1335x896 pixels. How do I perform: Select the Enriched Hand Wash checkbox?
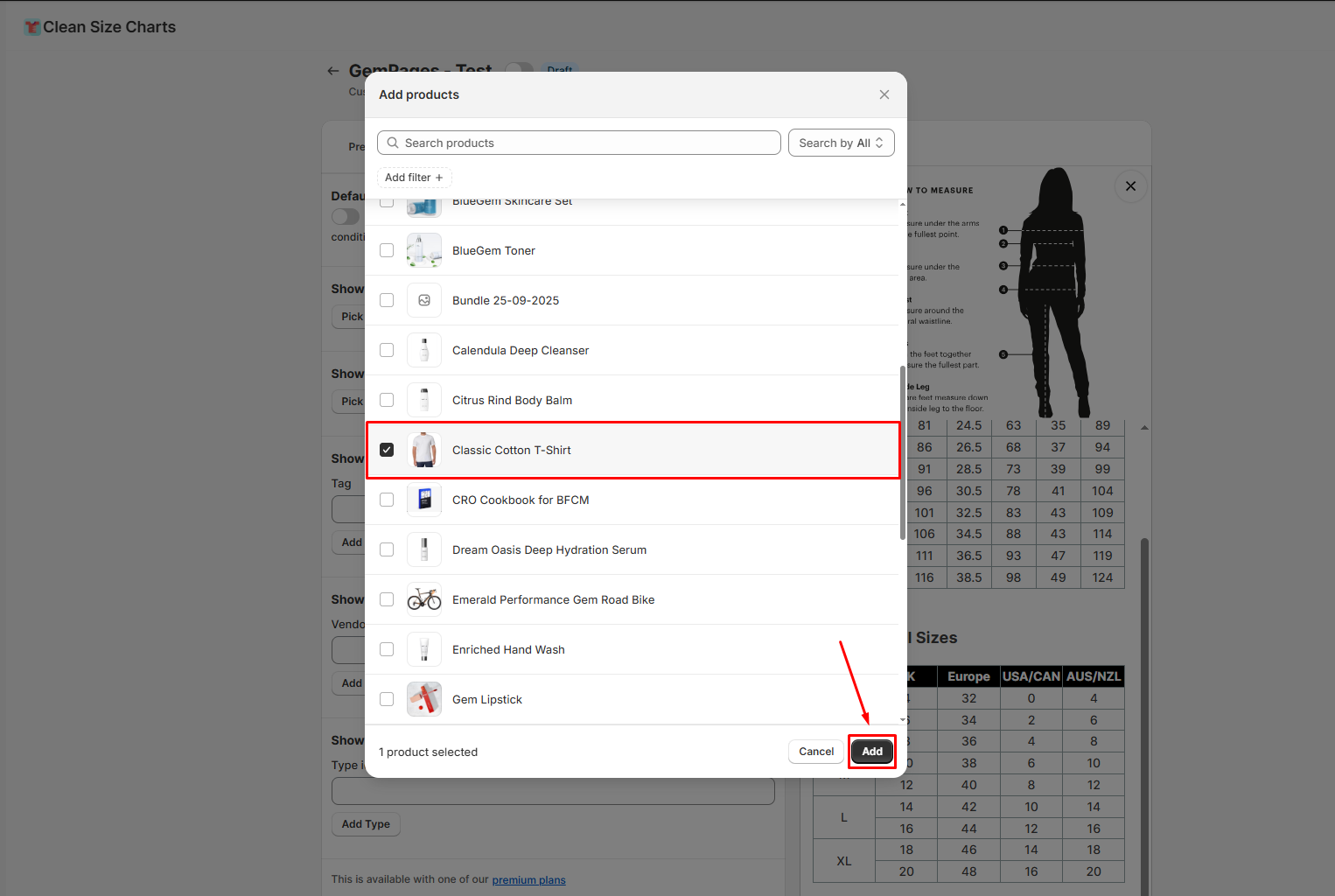click(x=387, y=650)
